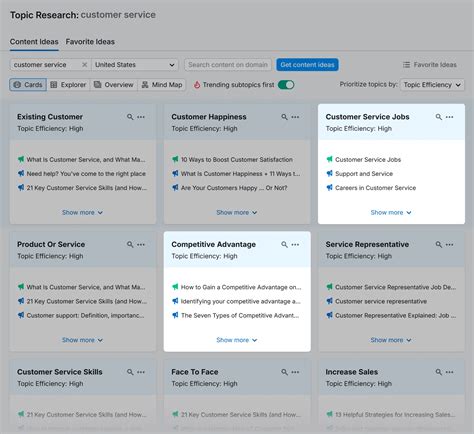The width and height of the screenshot is (474, 434).
Task: Click the search icon on the Customer Service Skills card
Action: (130, 372)
